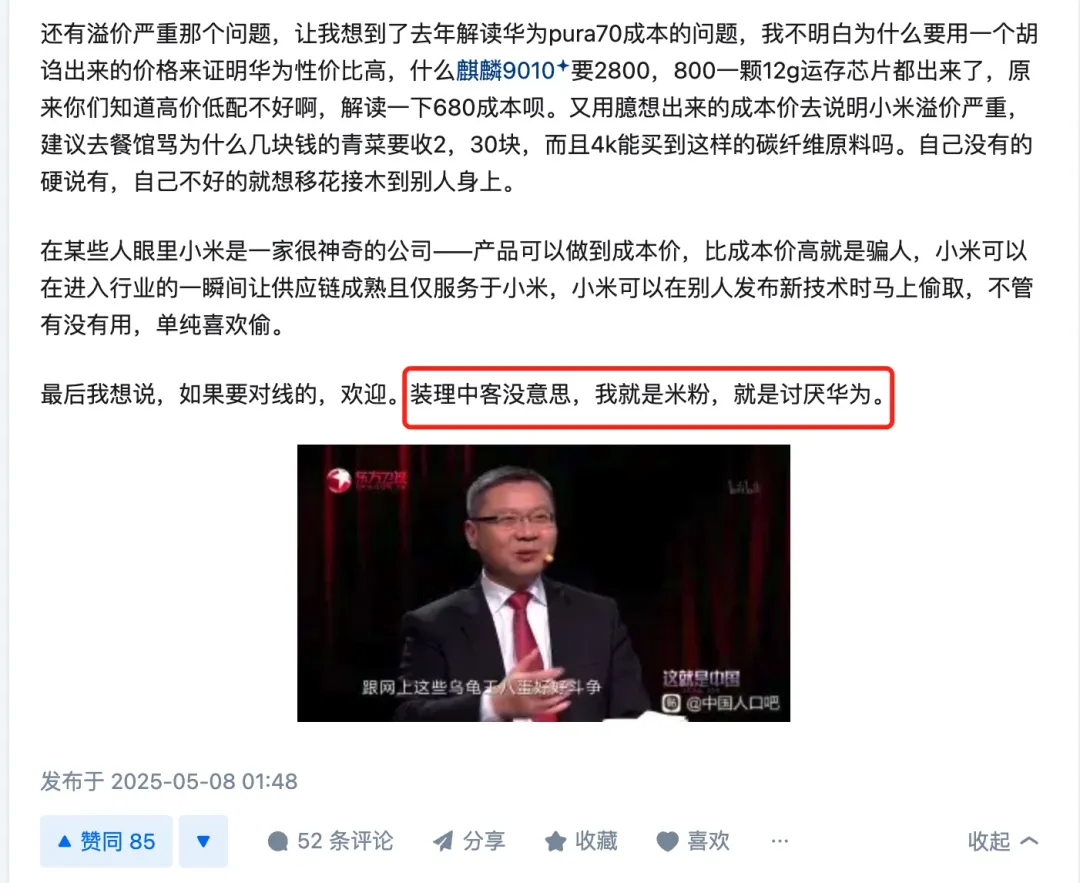The height and width of the screenshot is (883, 1080).
Task: Upvote the answer with 赞同 85
Action: tap(106, 841)
